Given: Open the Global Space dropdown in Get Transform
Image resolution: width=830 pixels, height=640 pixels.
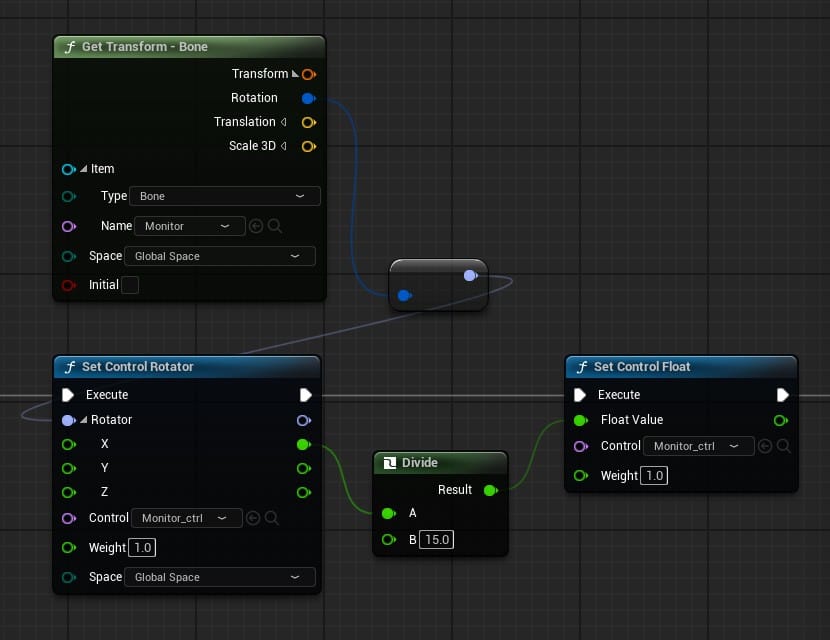Looking at the screenshot, I should (219, 256).
